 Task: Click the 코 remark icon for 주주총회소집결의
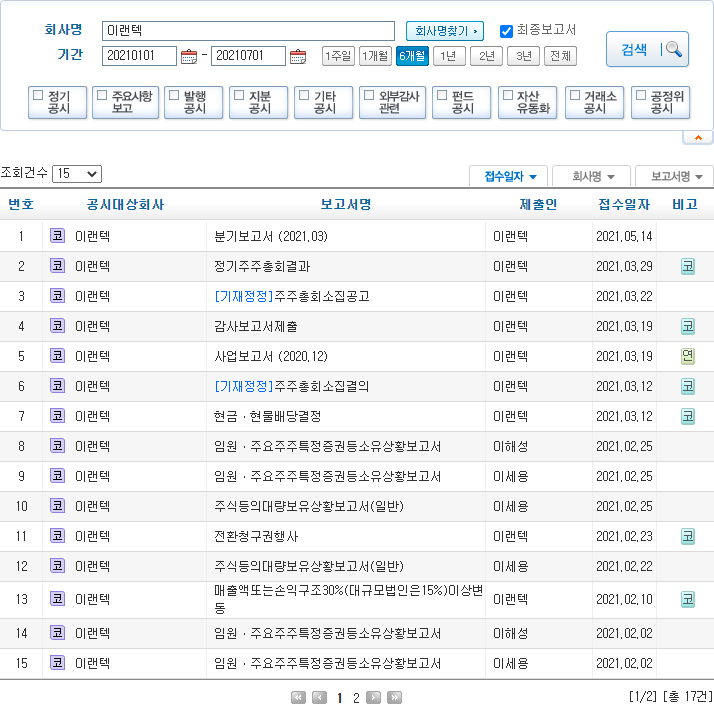(688, 386)
